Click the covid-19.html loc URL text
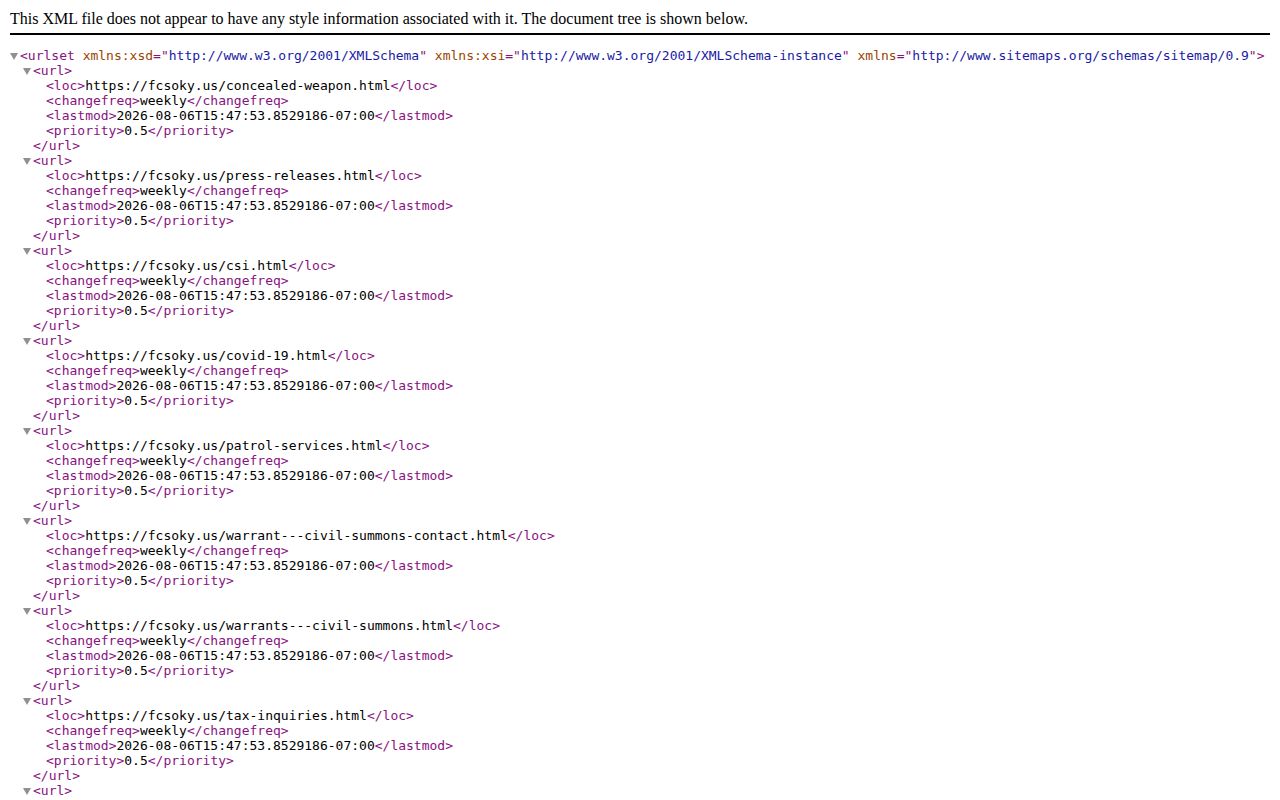Screen dimensions: 1280x800 [x=207, y=356]
